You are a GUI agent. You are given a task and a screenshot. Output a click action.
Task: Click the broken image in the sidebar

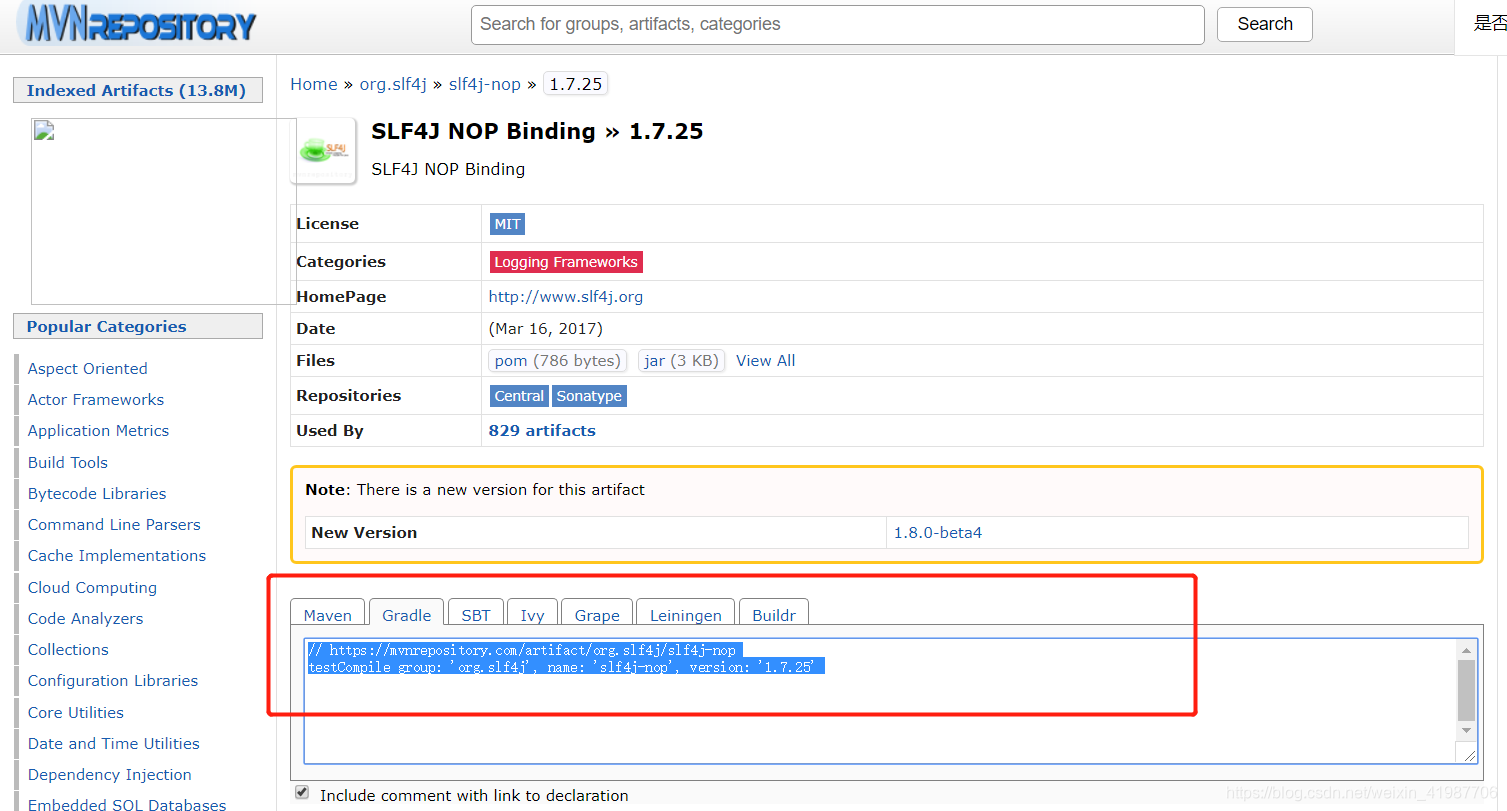pos(164,211)
